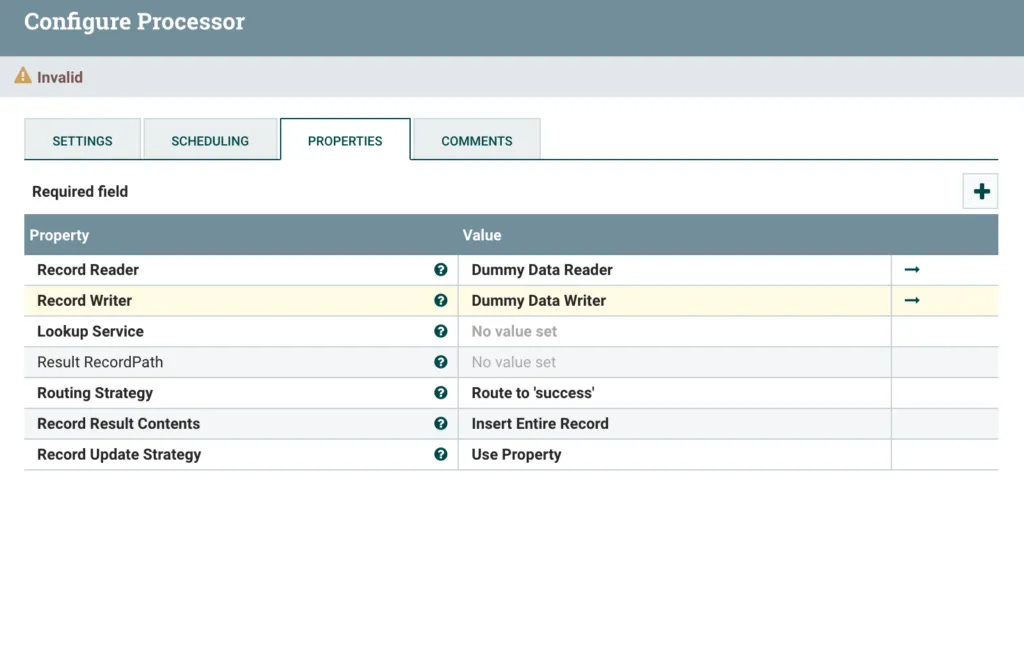Click the help icon beside Record Reader

pos(440,269)
